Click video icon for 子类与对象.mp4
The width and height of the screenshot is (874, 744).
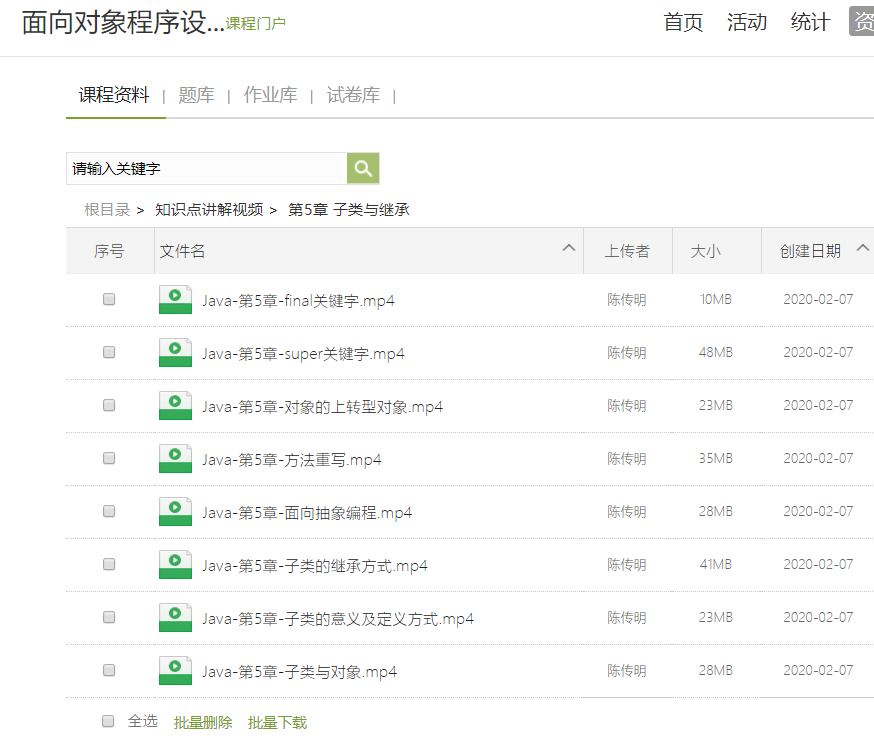175,670
